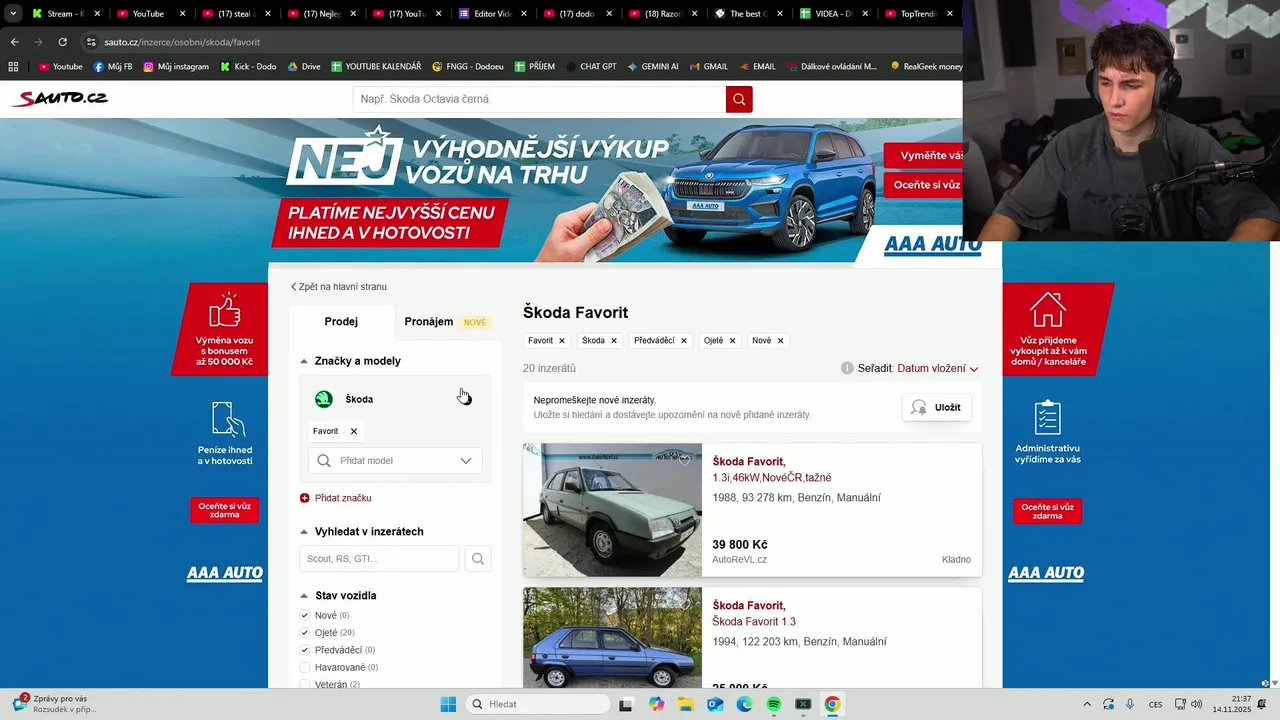Go back with browser back arrow
Screen dimensions: 1280x720
coord(14,42)
